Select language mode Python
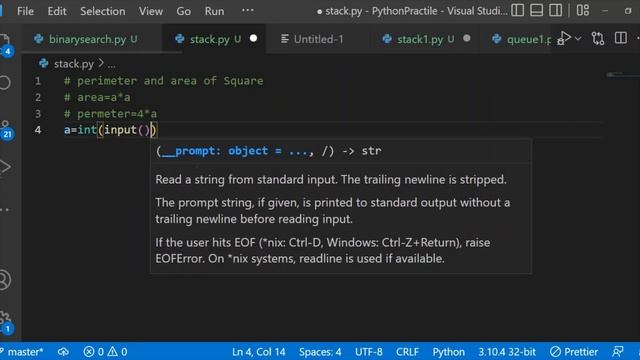The image size is (640, 360). point(448,352)
